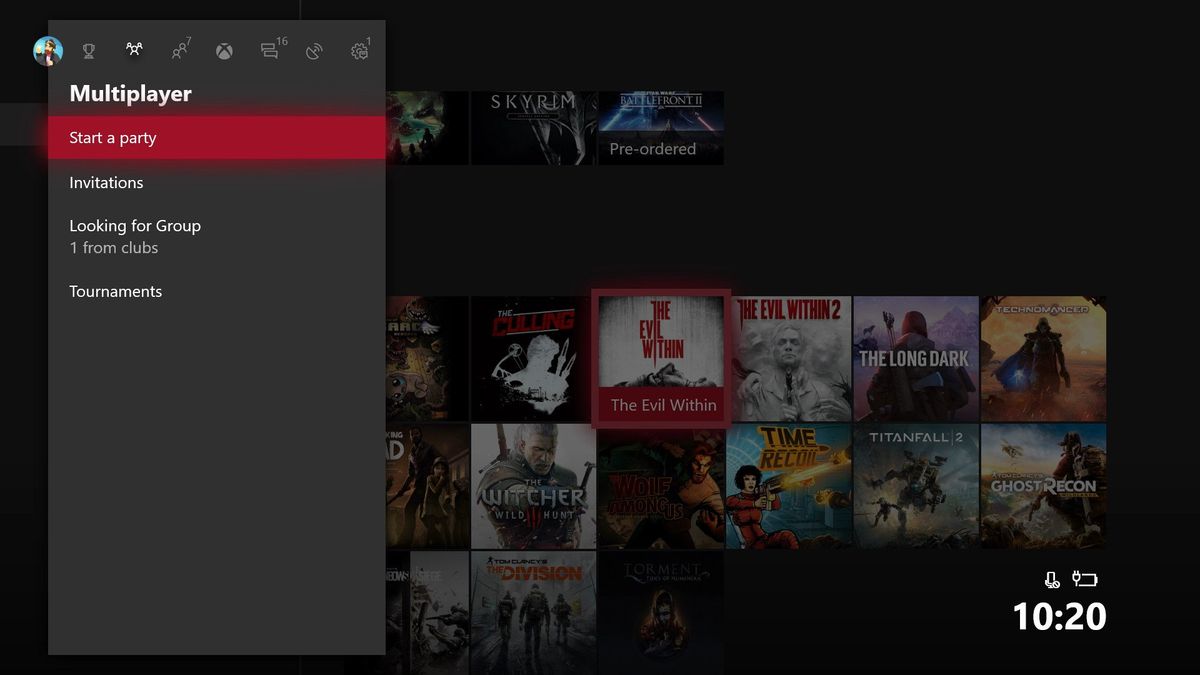Click the controller battery charging icon

1084,578
